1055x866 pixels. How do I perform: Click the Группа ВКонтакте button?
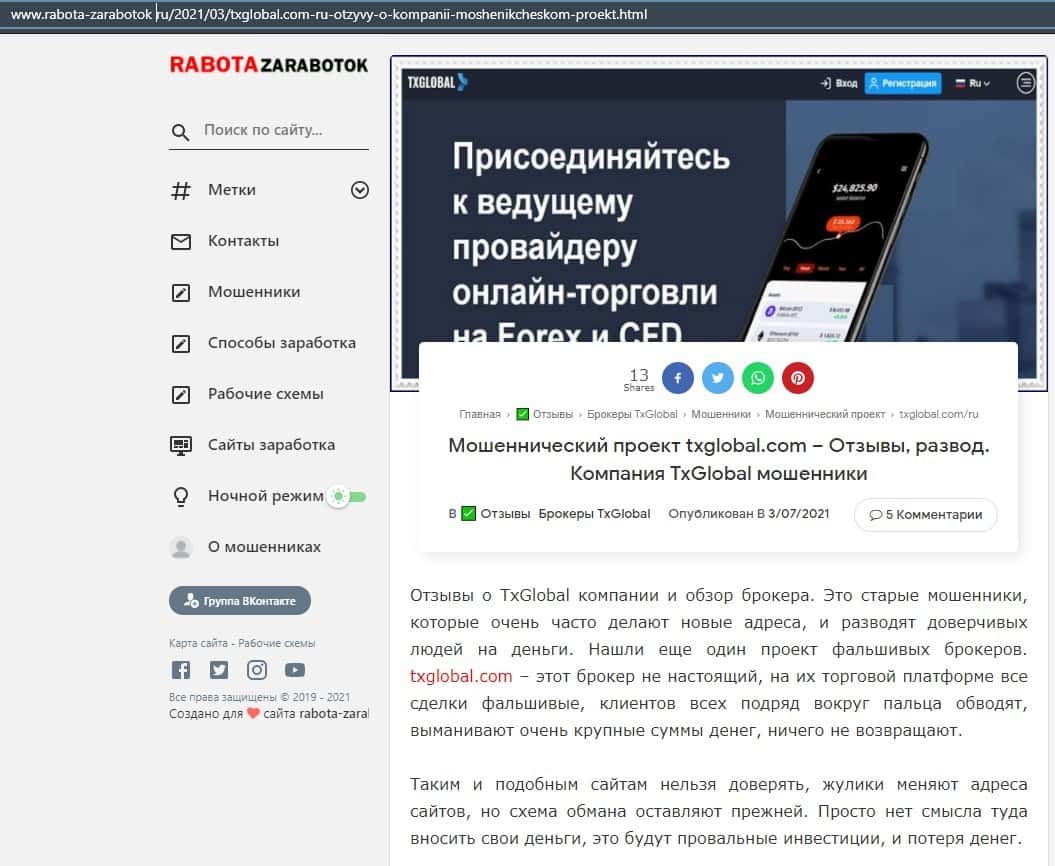click(240, 600)
